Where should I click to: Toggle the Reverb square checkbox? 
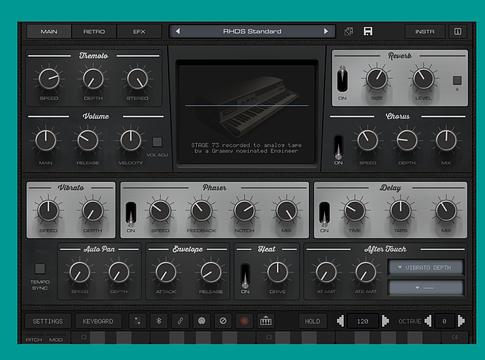pyautogui.click(x=457, y=80)
